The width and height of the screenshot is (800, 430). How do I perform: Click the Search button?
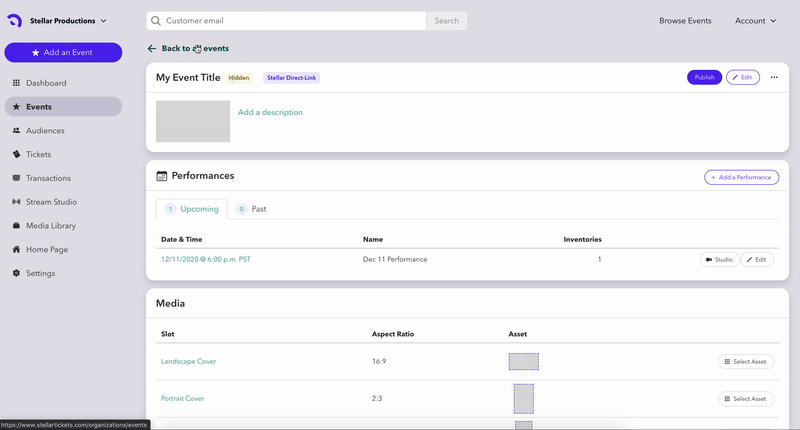(446, 21)
